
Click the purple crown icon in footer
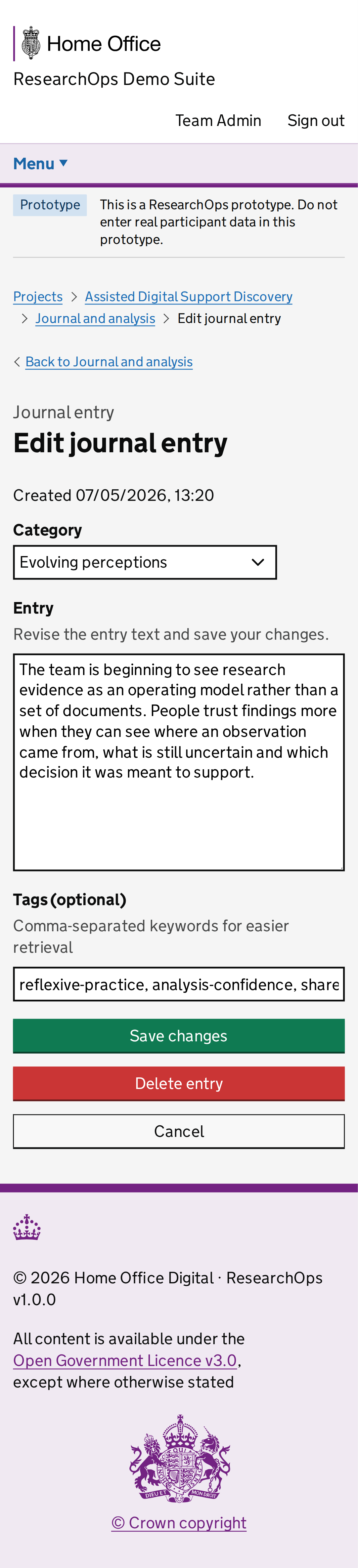[27, 1228]
